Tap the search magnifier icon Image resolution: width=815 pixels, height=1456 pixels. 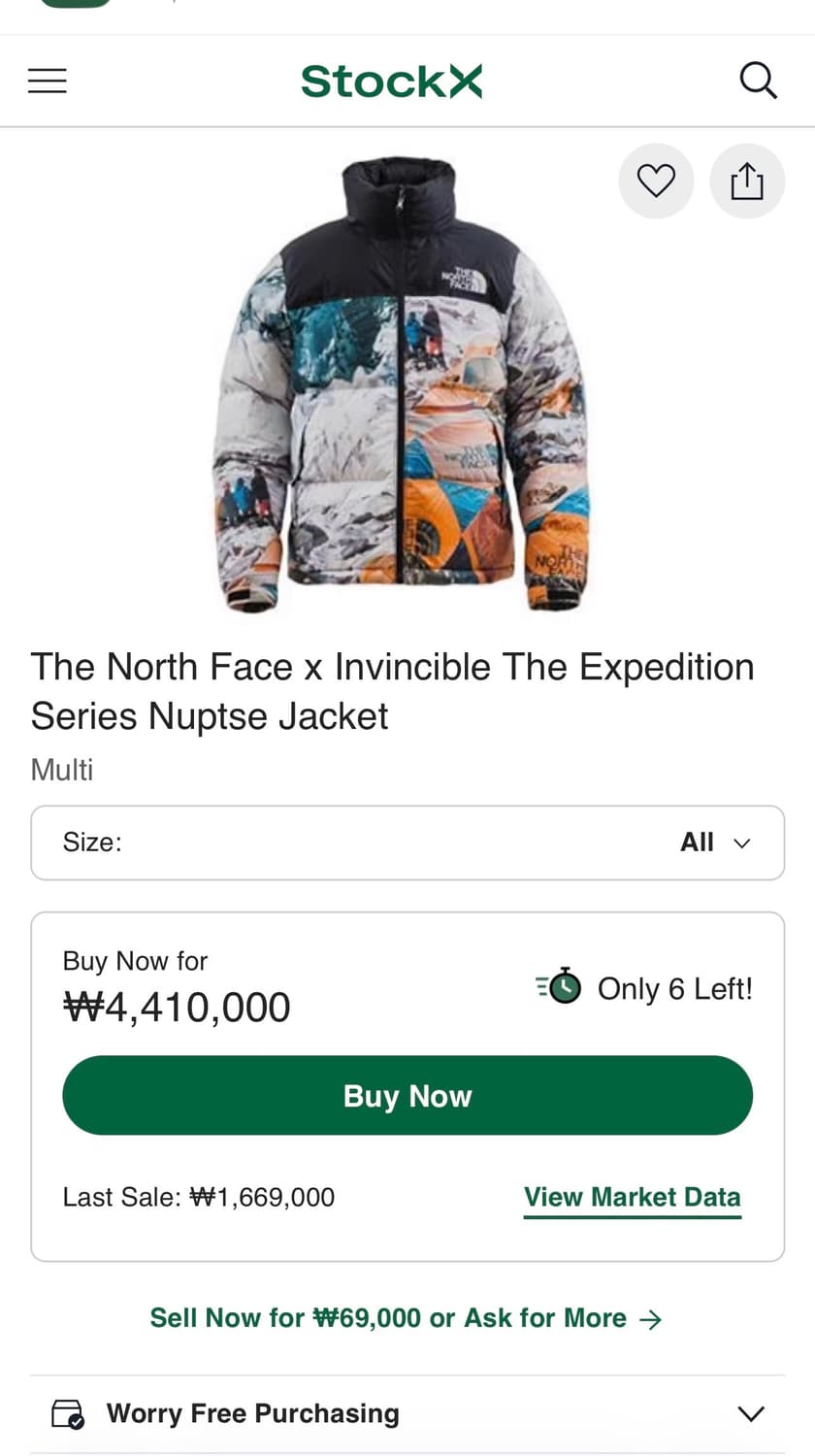coord(758,81)
